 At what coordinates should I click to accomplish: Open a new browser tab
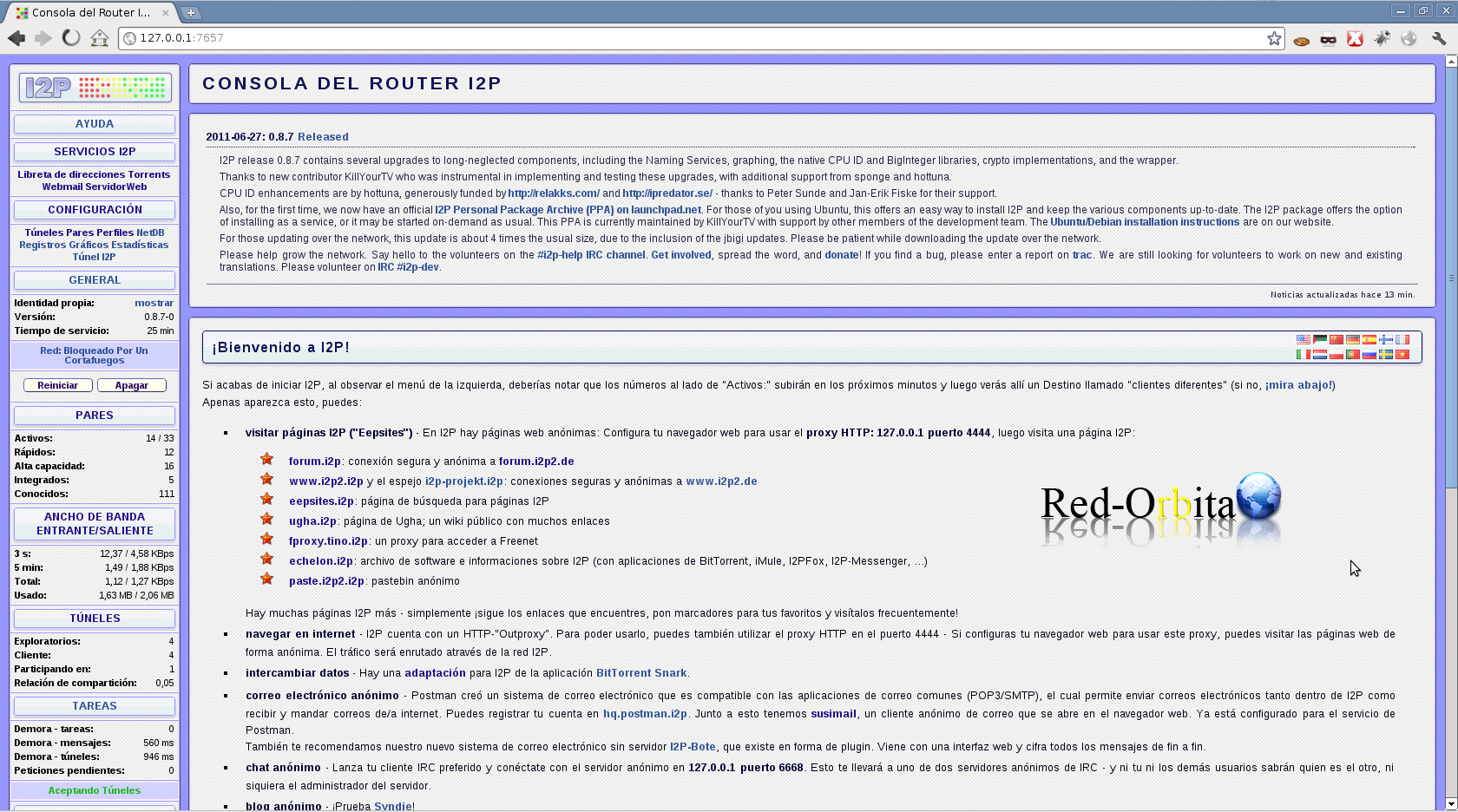coord(191,13)
